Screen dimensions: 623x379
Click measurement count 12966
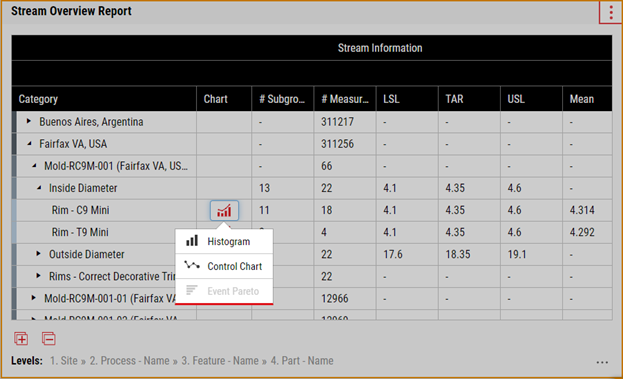coord(335,299)
